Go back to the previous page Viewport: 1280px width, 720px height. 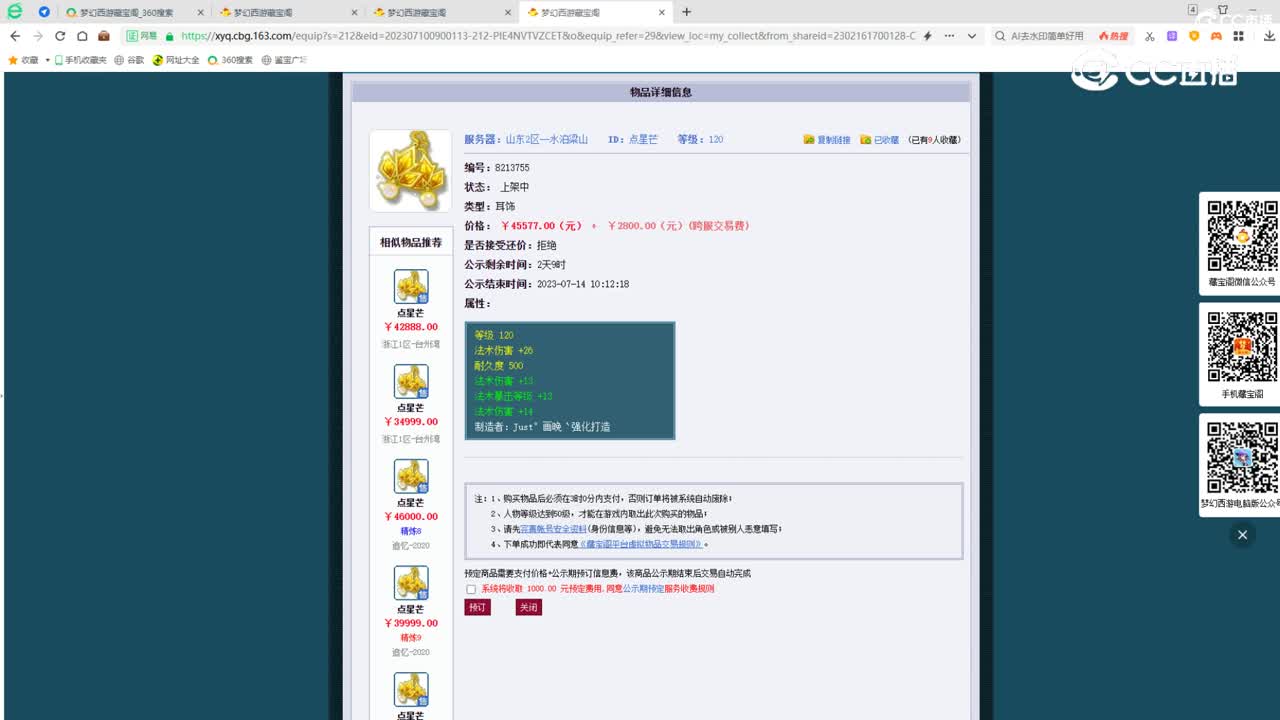pyautogui.click(x=15, y=36)
